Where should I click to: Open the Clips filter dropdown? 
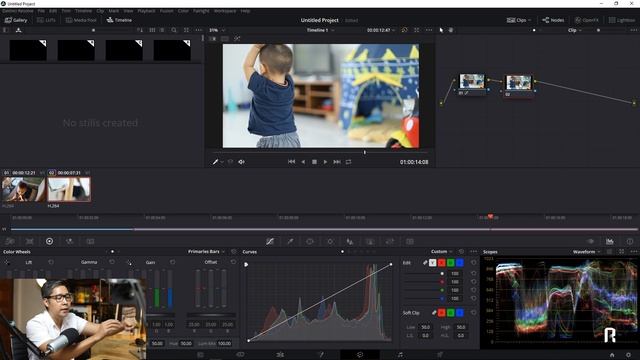coord(519,20)
